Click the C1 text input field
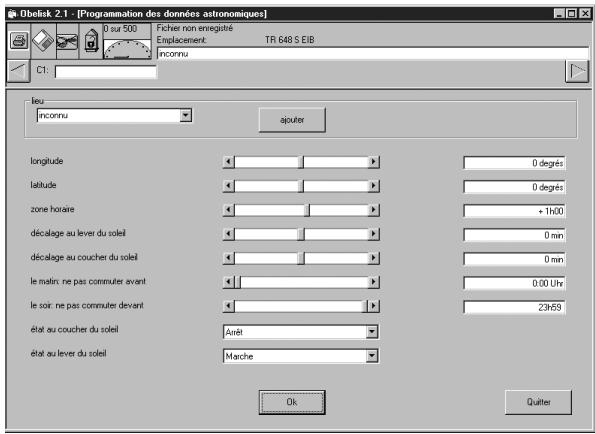The height and width of the screenshot is (434, 595). tap(105, 71)
